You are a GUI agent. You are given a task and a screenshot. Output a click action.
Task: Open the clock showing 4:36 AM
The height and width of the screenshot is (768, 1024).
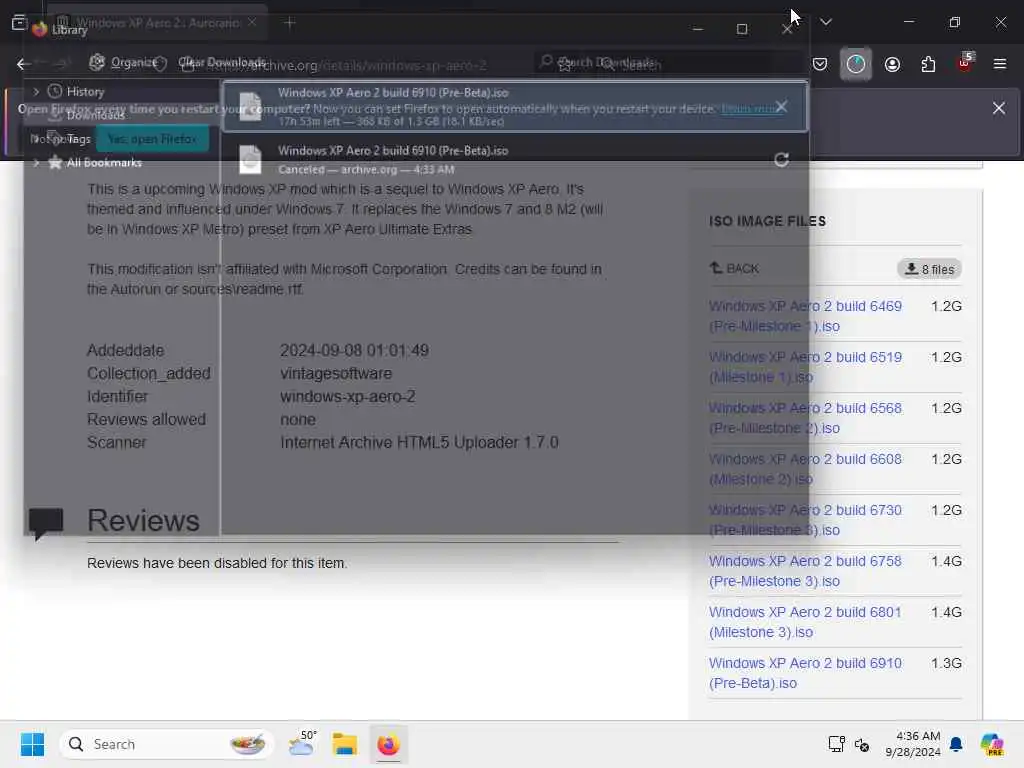pyautogui.click(x=913, y=744)
